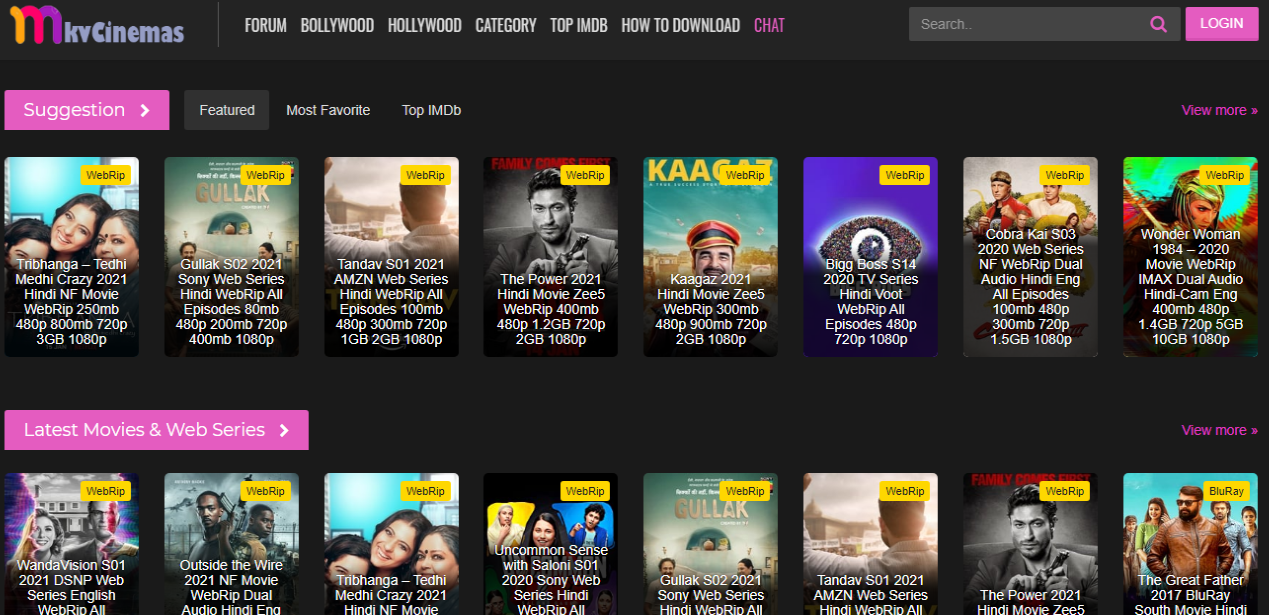This screenshot has height=615, width=1269.
Task: Open Tribhanga poster in Suggestion row
Action: coord(72,257)
